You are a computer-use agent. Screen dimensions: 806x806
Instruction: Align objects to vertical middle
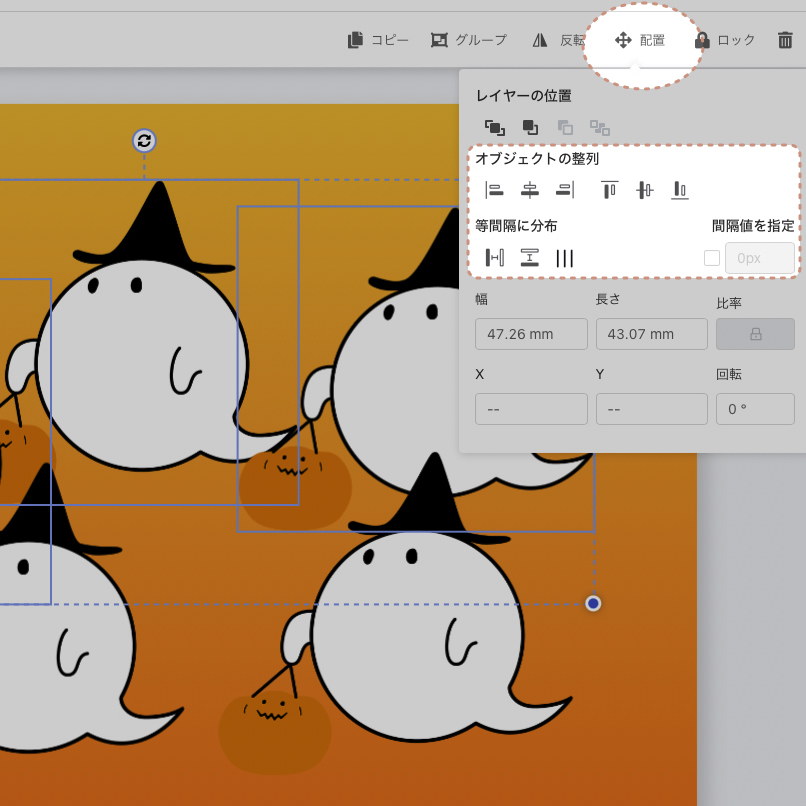coord(645,190)
